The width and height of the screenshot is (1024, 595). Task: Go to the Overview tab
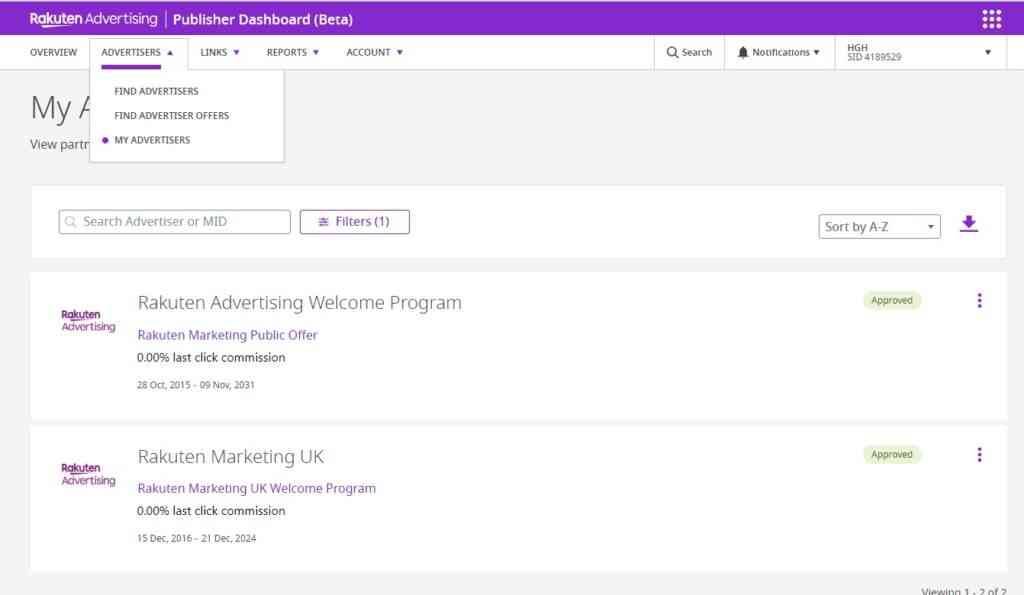tap(54, 52)
